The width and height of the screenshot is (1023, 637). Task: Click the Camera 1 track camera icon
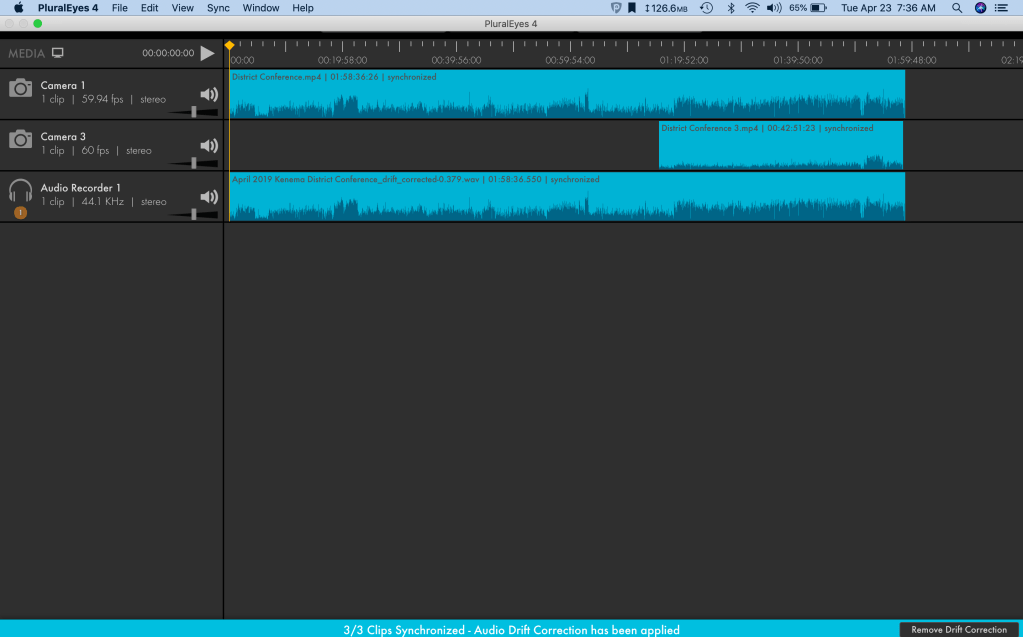tap(20, 89)
